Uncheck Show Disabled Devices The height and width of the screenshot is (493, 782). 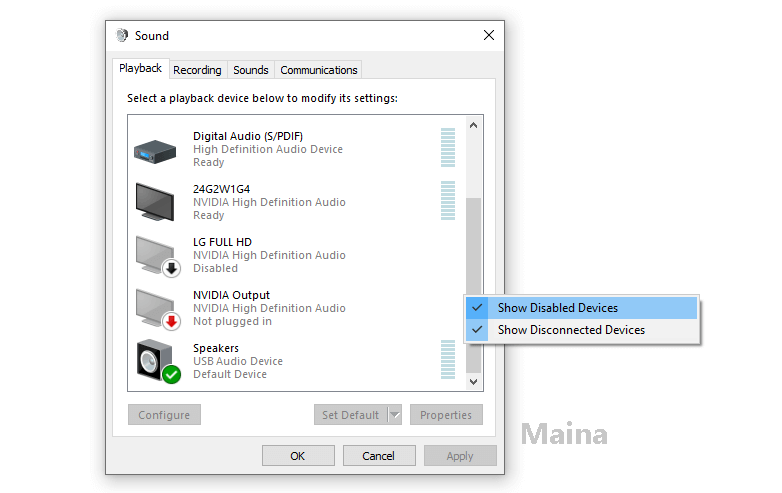(582, 308)
